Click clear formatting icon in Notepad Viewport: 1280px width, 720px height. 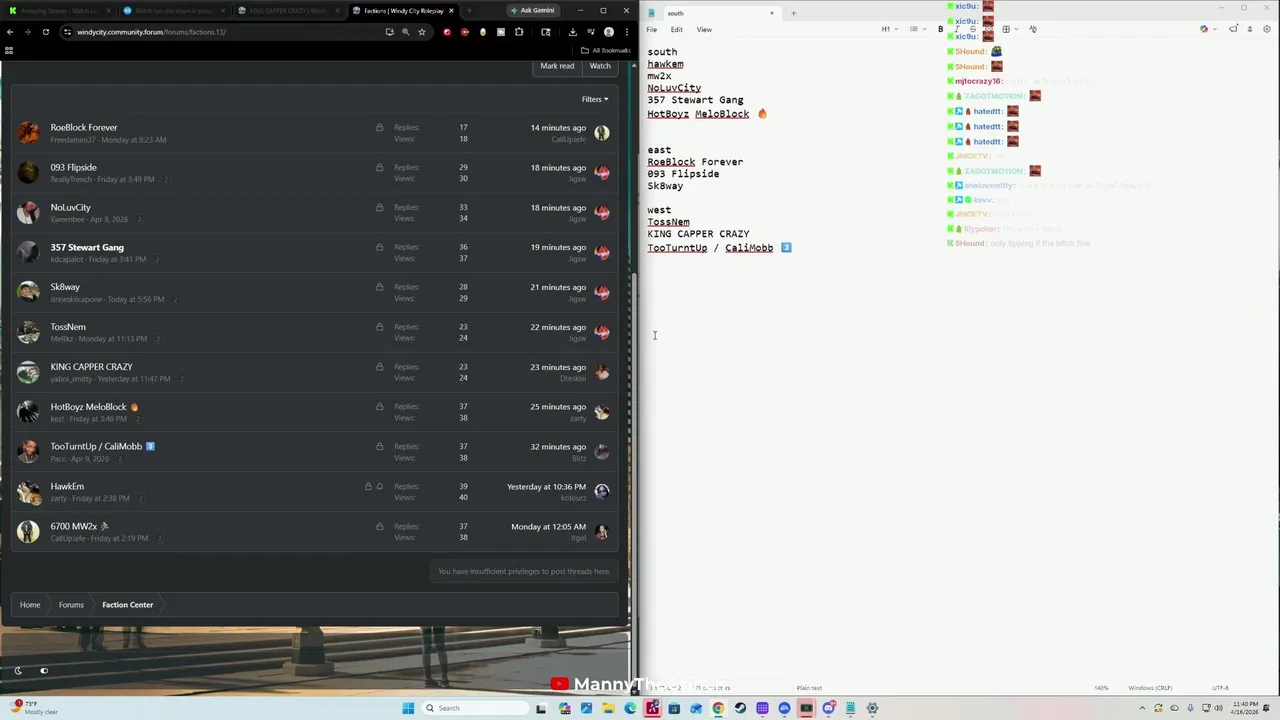[x=1032, y=29]
